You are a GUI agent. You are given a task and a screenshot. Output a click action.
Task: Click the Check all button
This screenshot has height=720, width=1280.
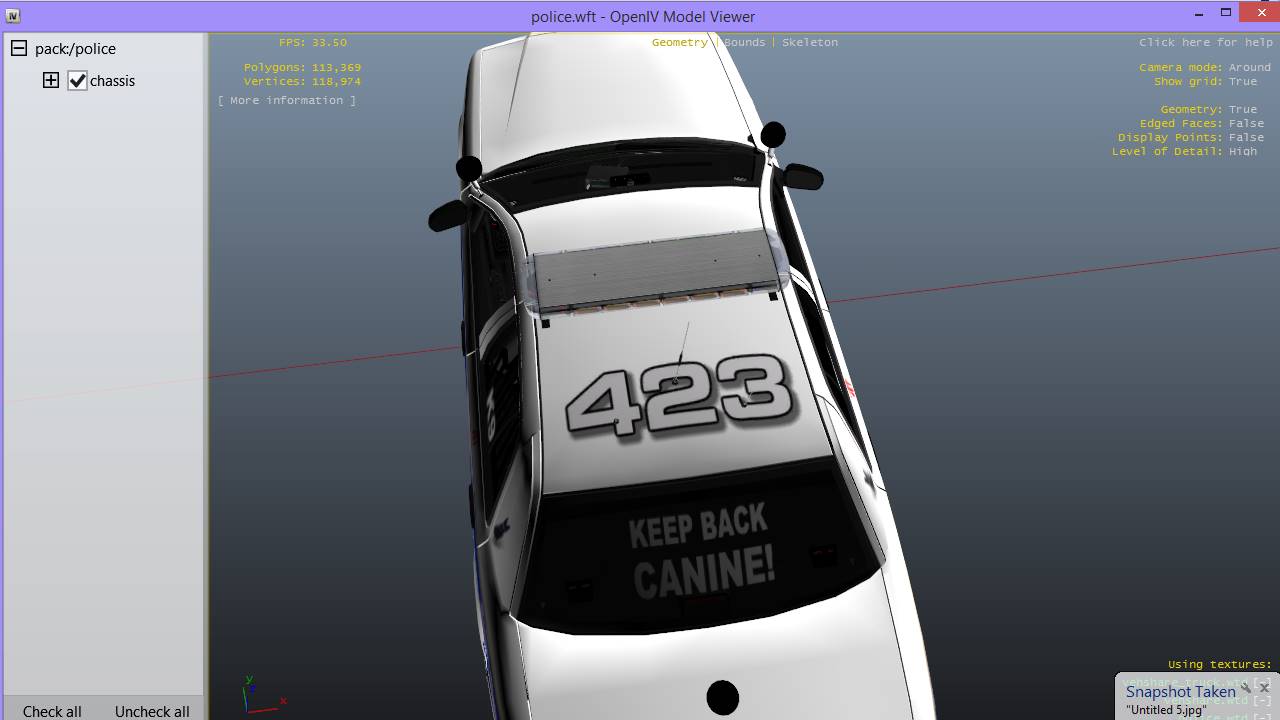click(x=52, y=711)
